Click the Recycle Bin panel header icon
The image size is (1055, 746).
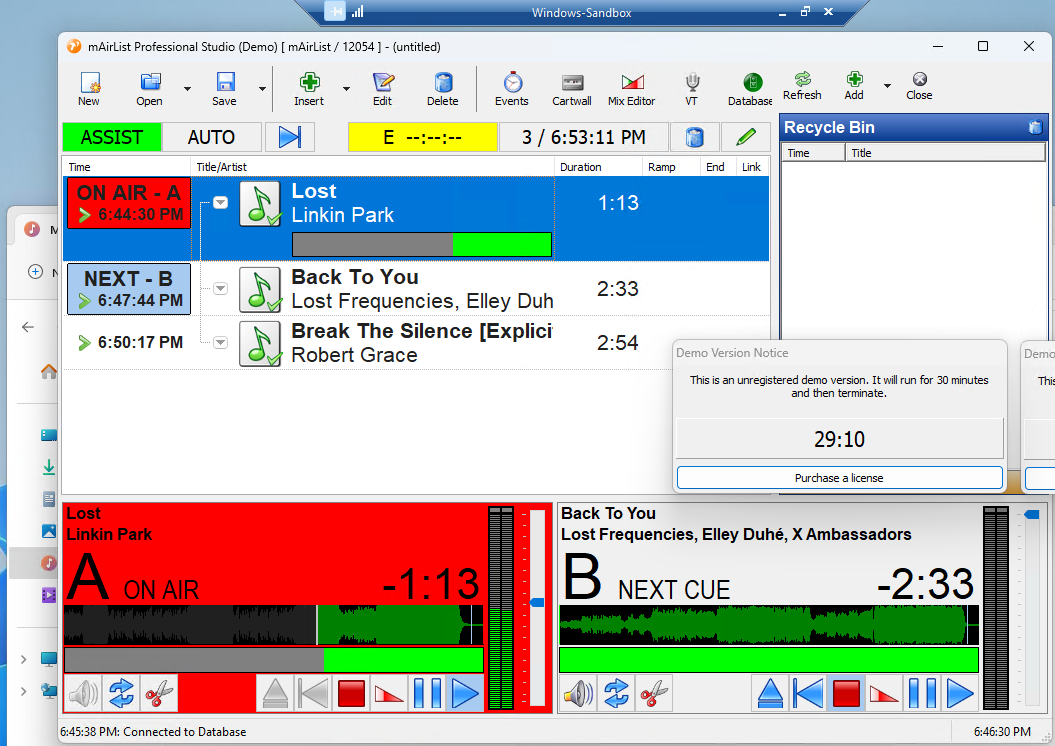pyautogui.click(x=1035, y=127)
